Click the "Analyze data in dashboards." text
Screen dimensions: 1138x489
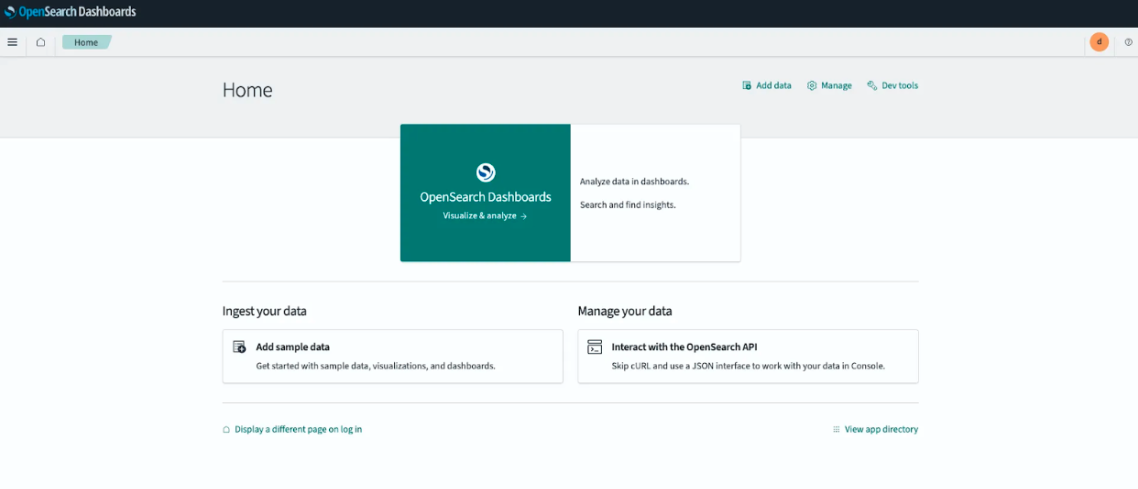click(634, 181)
